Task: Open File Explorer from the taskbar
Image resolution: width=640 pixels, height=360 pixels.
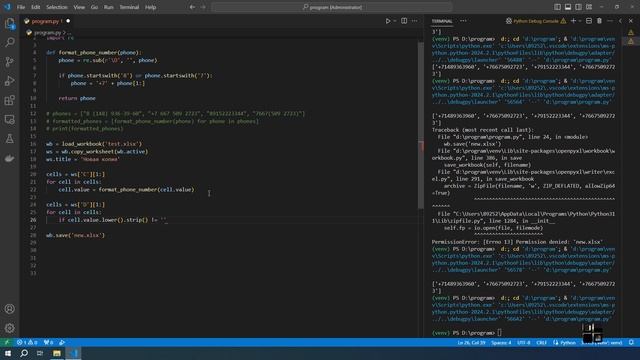Action: click(57, 353)
